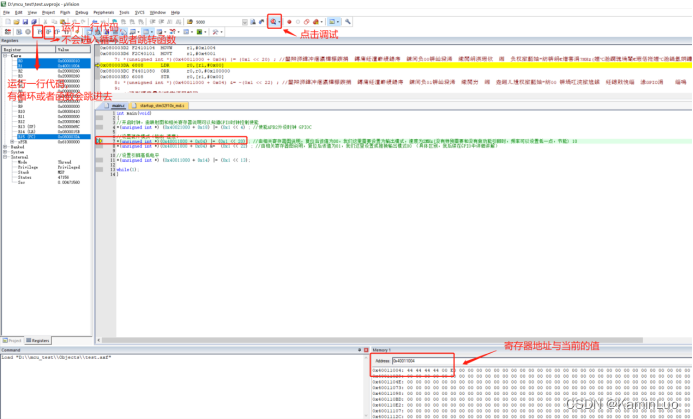
Task: Open the Configuration wrench icon
Action: [348, 22]
